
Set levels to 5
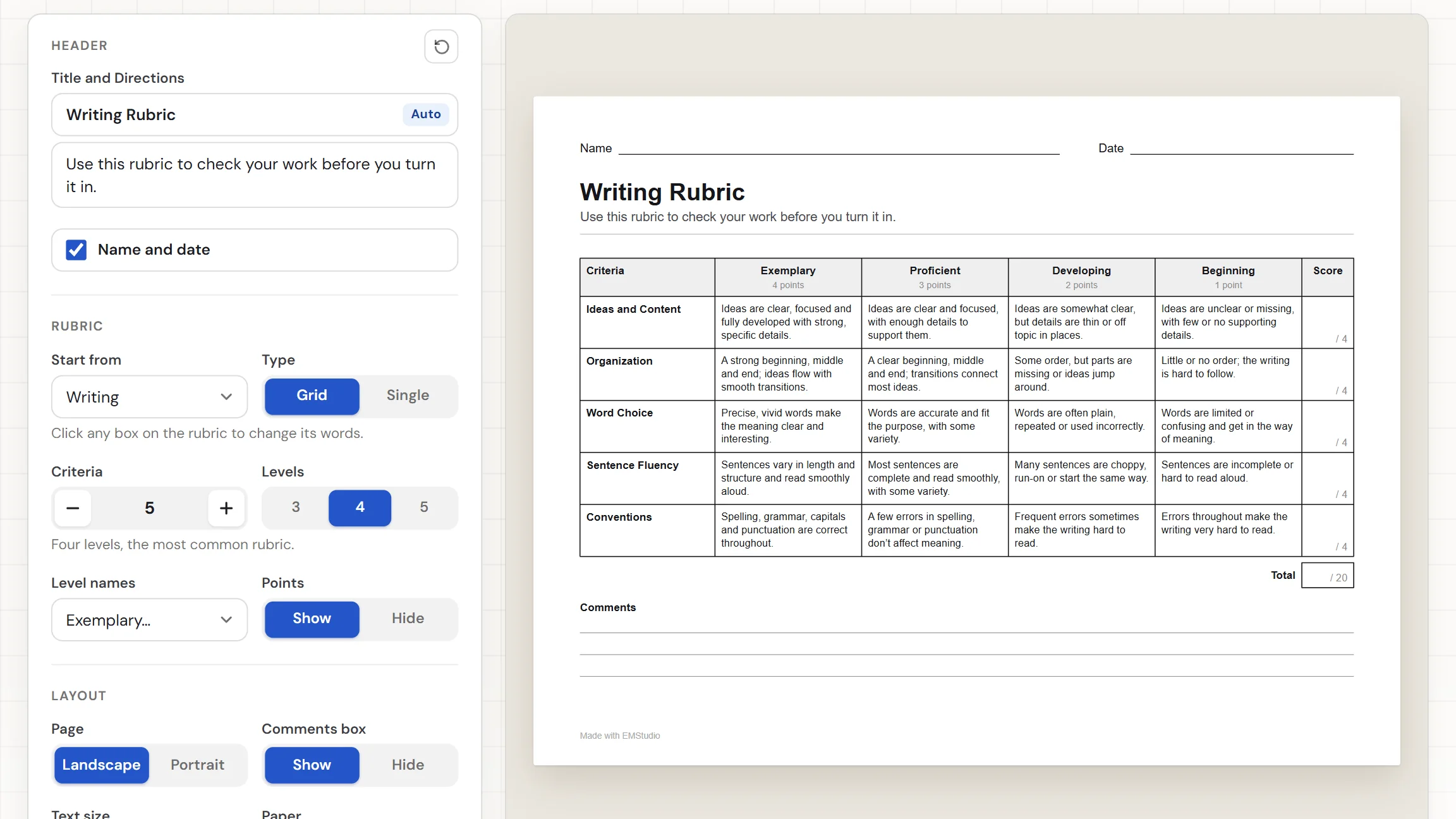click(424, 507)
